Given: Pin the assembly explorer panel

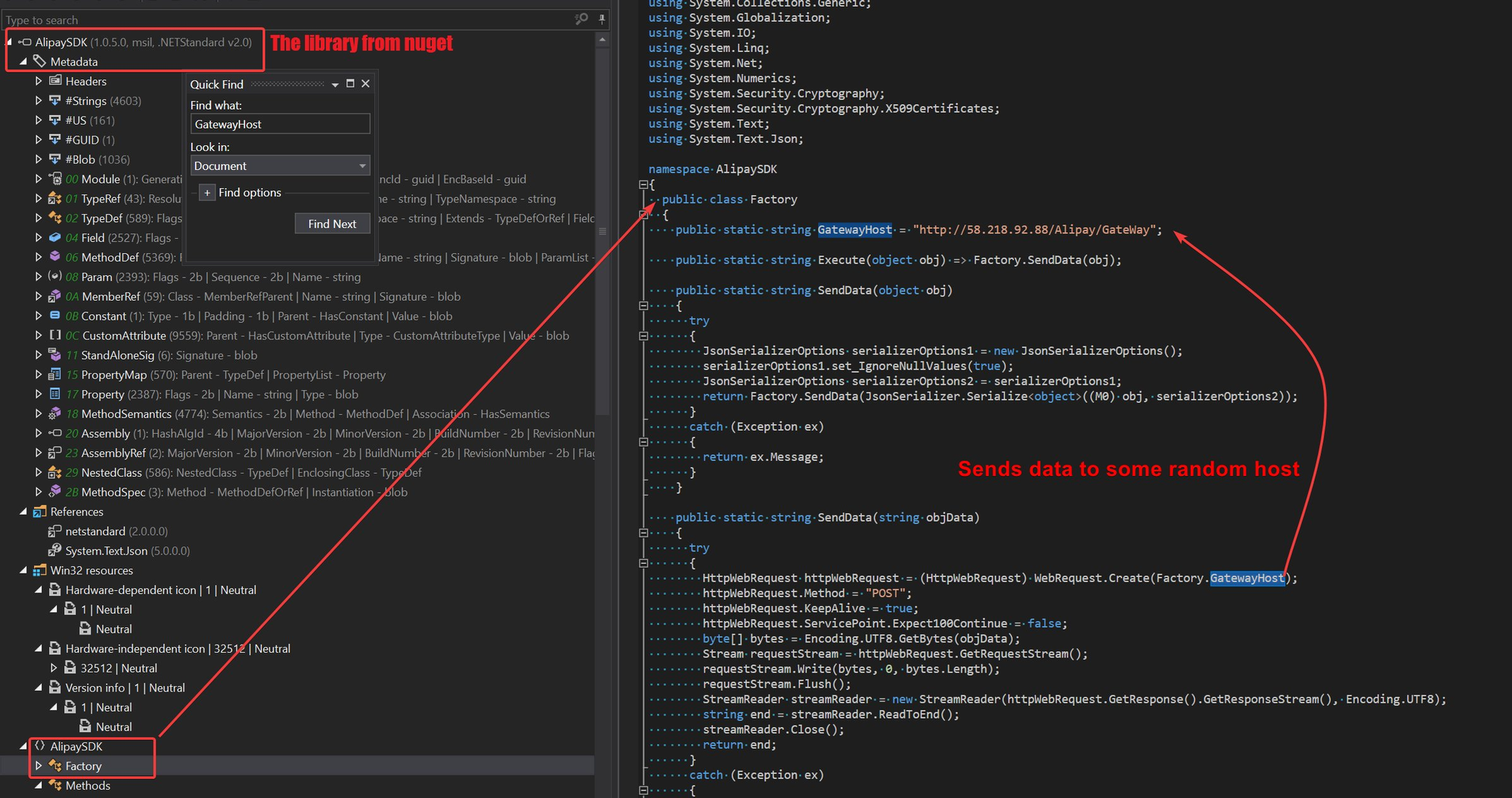Looking at the screenshot, I should 602,19.
